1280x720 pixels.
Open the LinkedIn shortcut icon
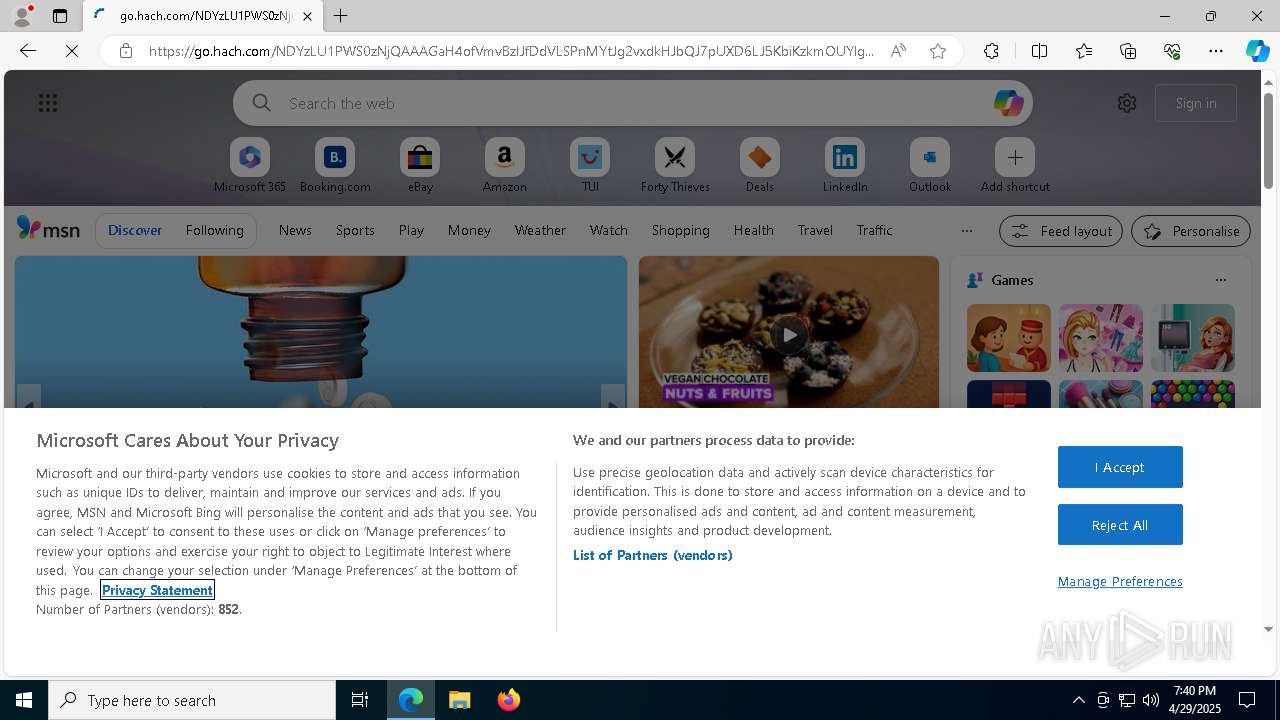845,157
